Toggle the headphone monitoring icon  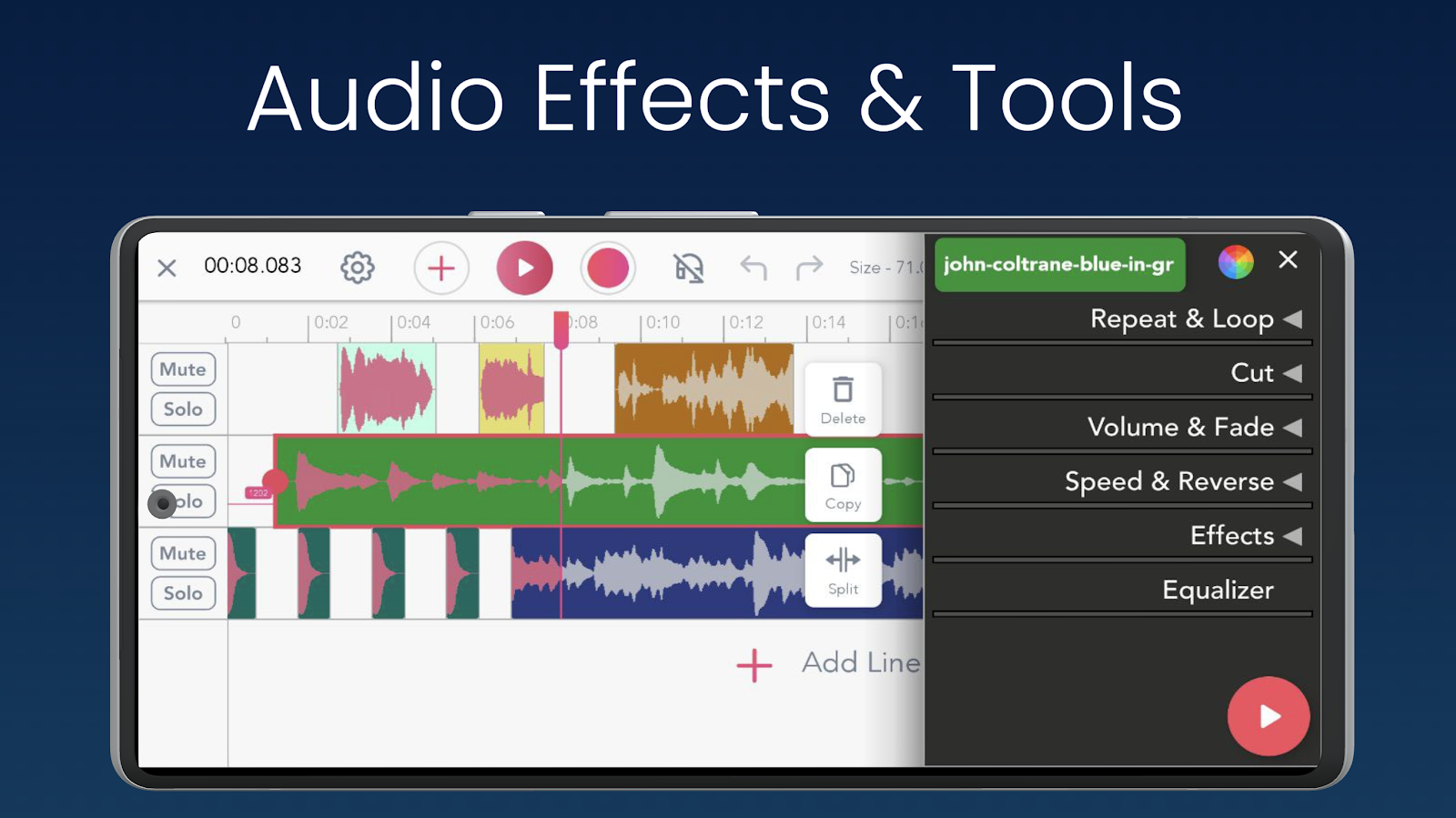(689, 268)
